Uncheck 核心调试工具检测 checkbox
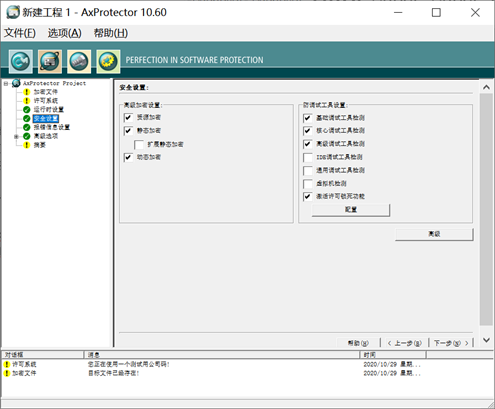 [308, 131]
